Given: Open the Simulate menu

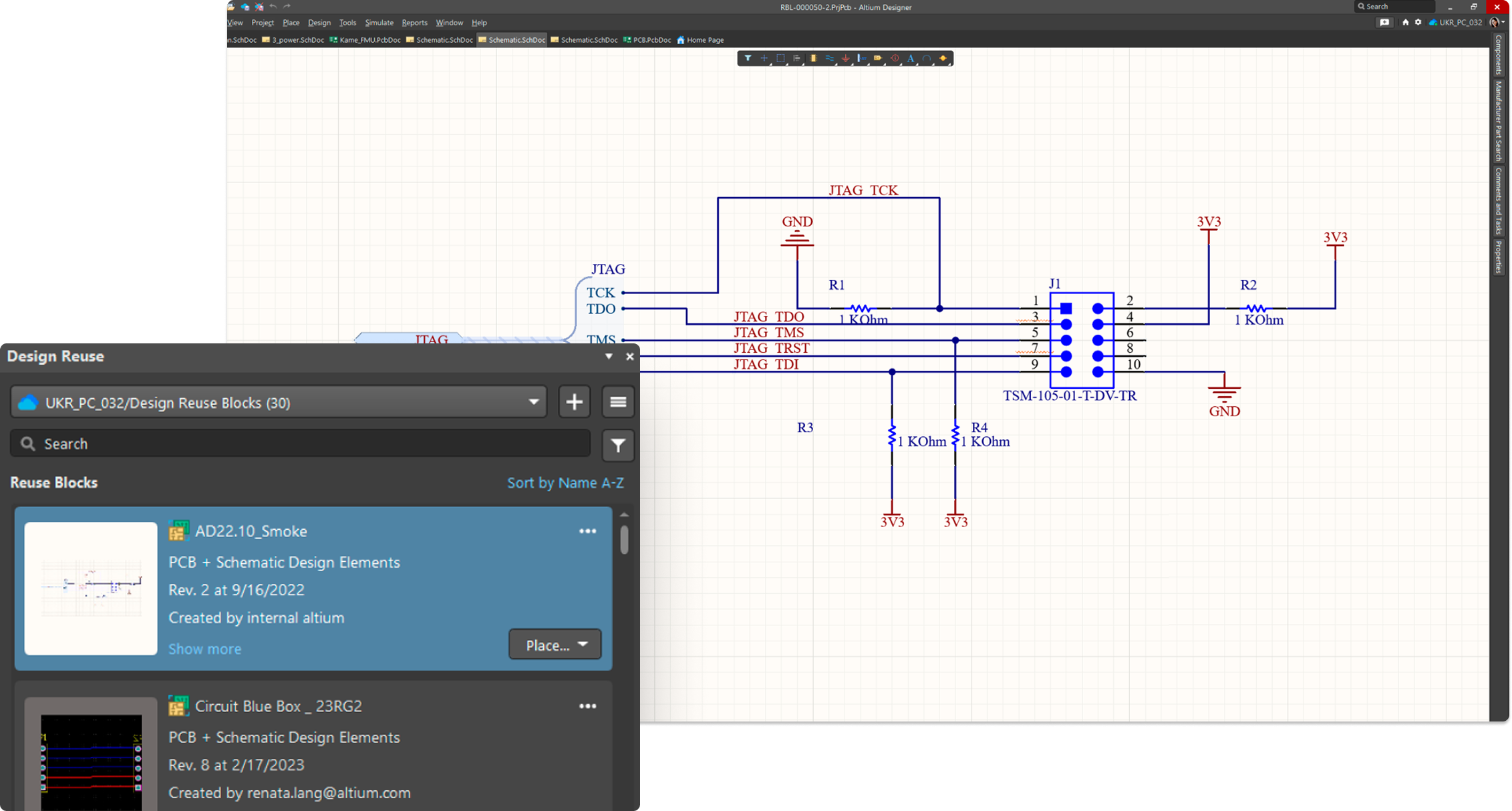Looking at the screenshot, I should 379,23.
